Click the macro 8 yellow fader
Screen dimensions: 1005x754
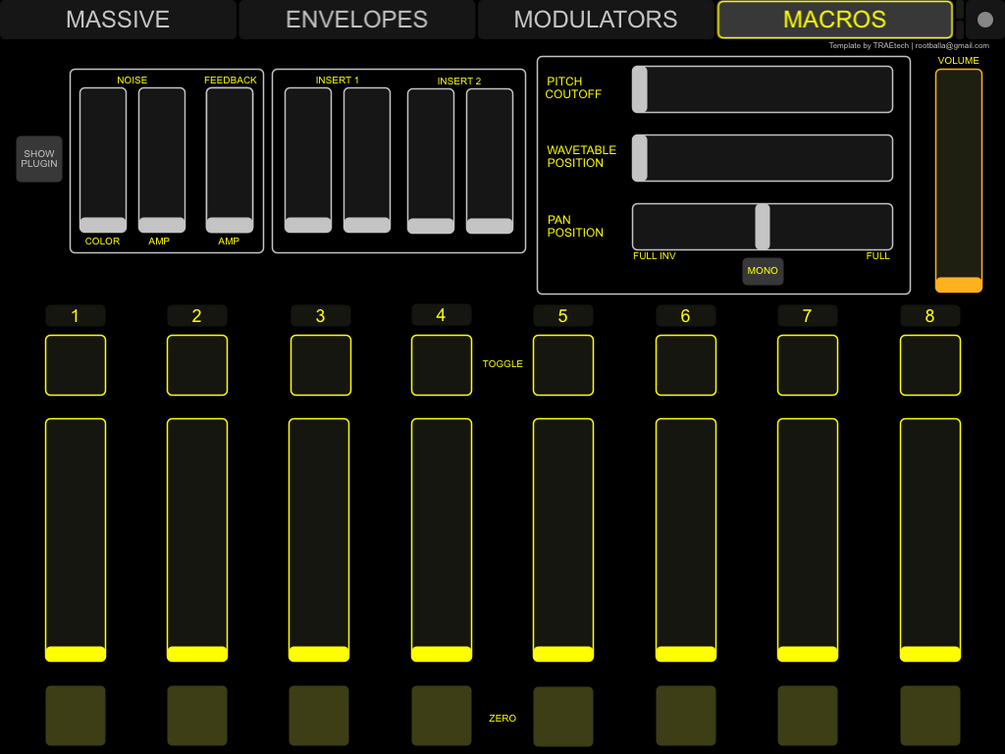pos(930,540)
